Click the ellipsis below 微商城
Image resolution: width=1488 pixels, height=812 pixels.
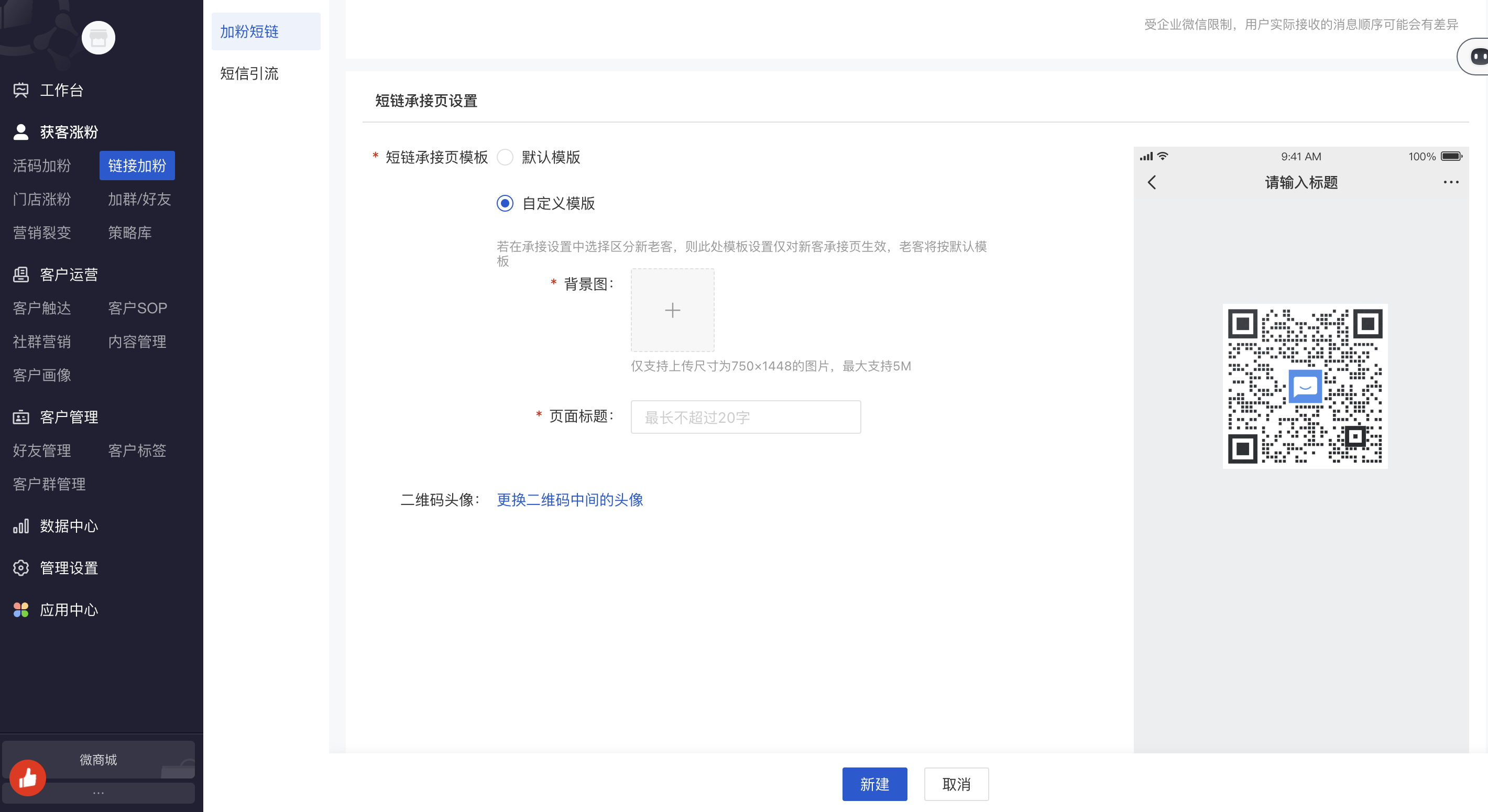pyautogui.click(x=98, y=793)
